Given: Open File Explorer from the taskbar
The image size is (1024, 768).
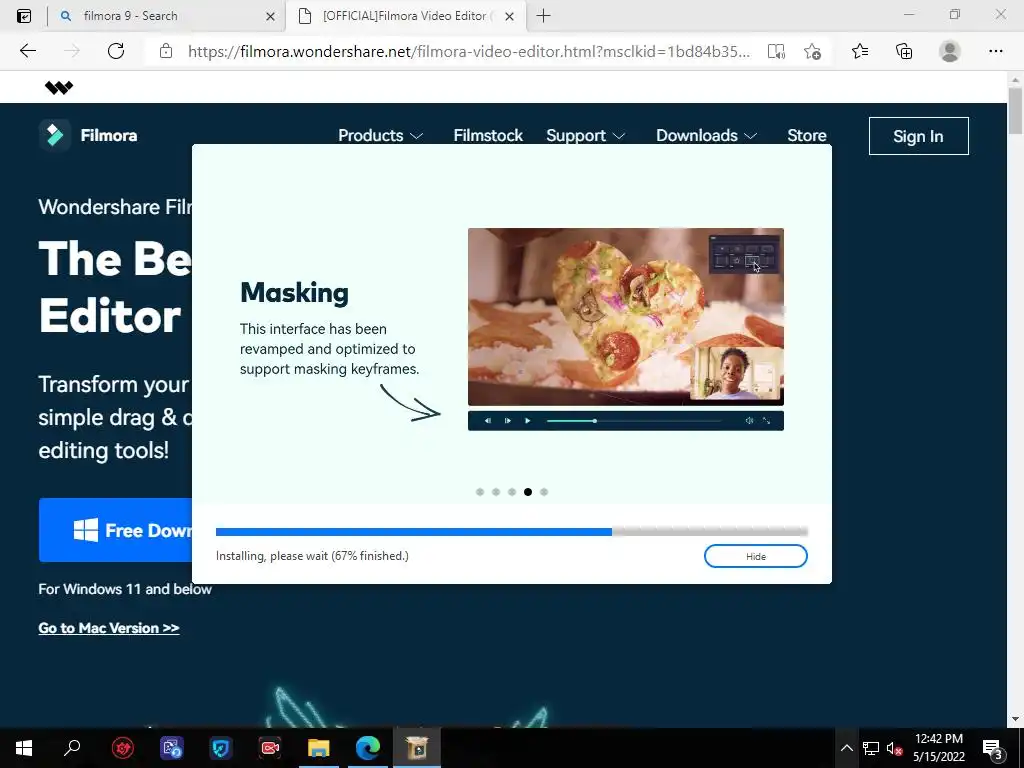Looking at the screenshot, I should click(319, 748).
